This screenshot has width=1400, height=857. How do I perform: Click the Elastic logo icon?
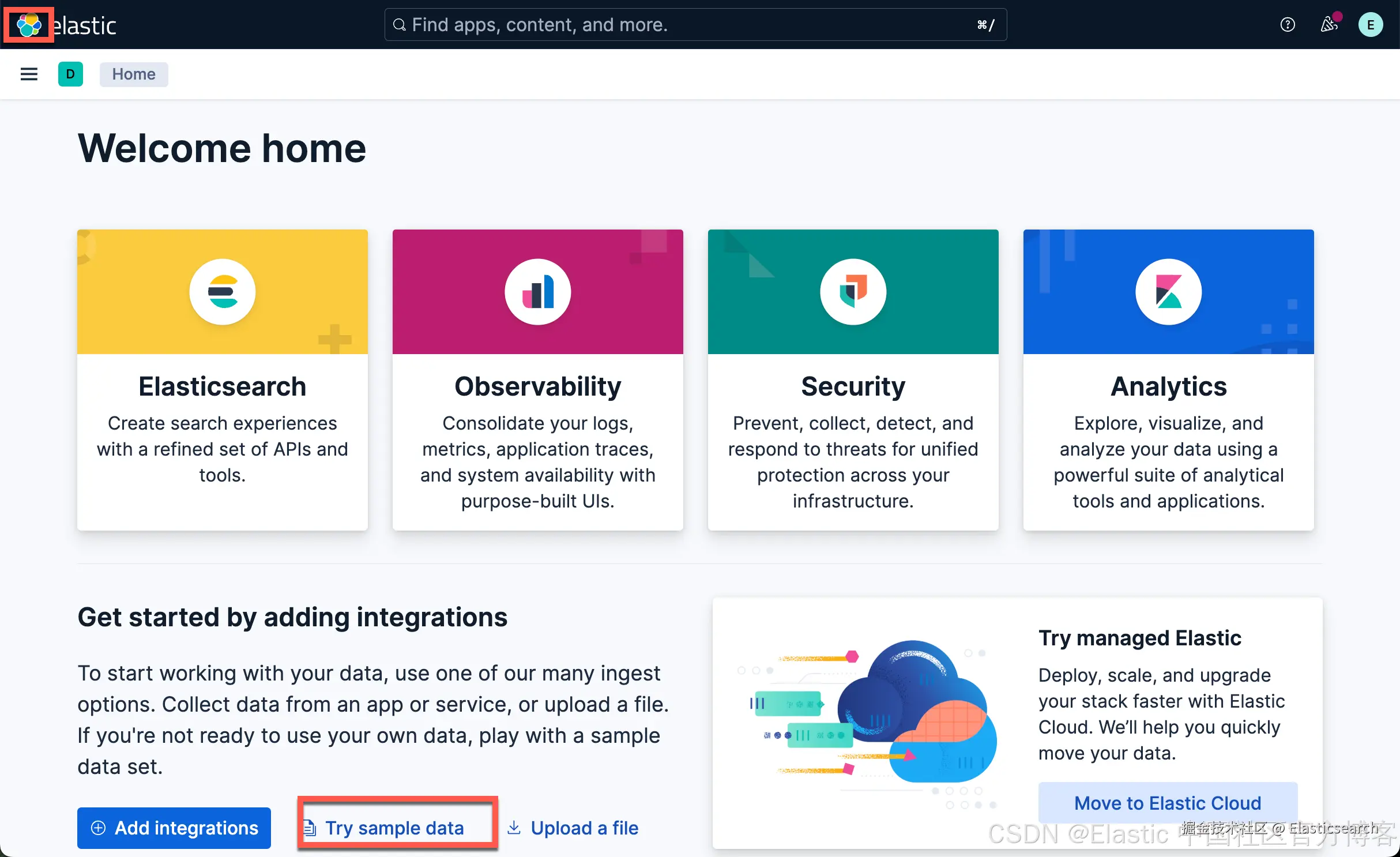click(28, 25)
